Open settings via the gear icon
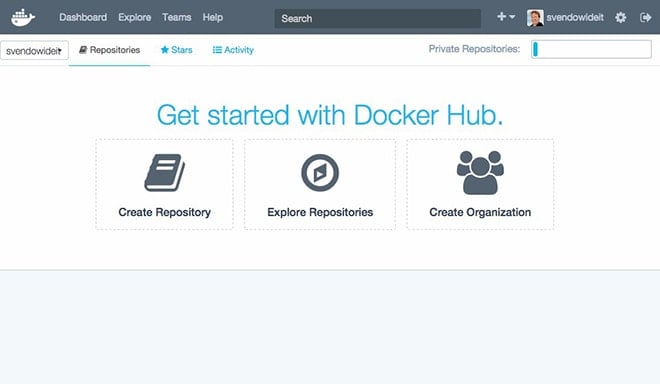Screen dimensions: 660x384 pos(620,17)
